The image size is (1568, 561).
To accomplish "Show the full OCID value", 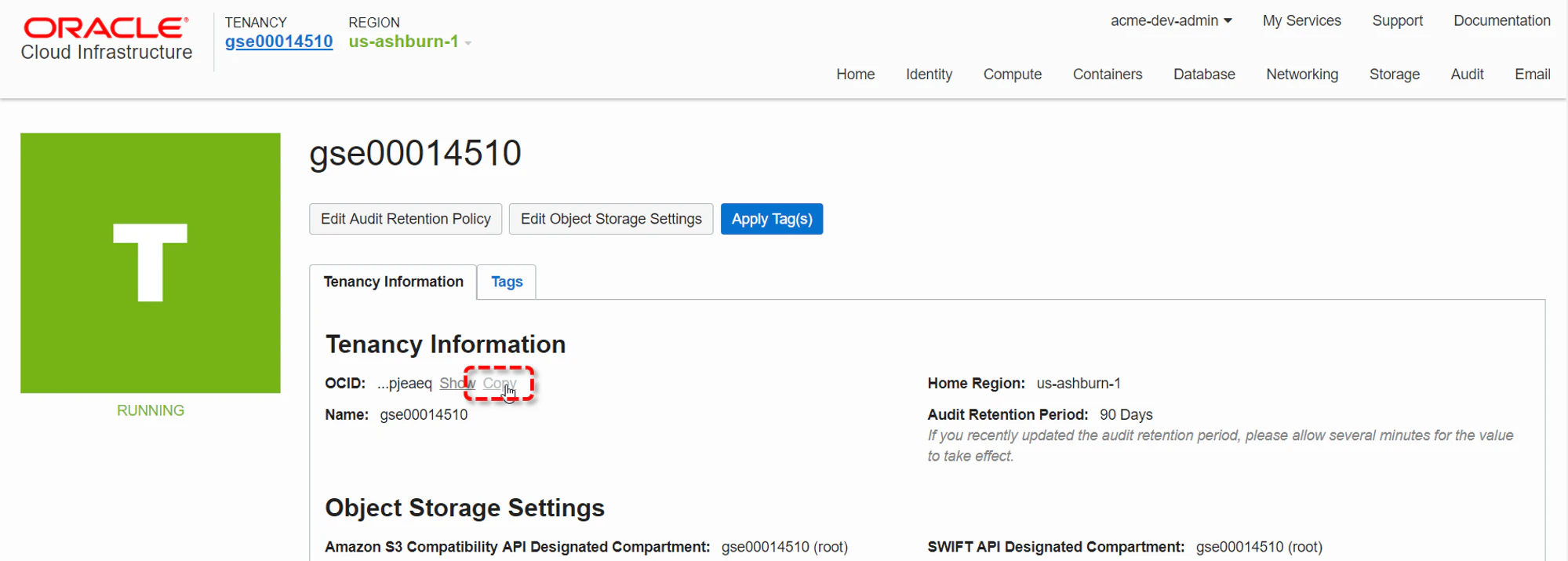I will [457, 384].
